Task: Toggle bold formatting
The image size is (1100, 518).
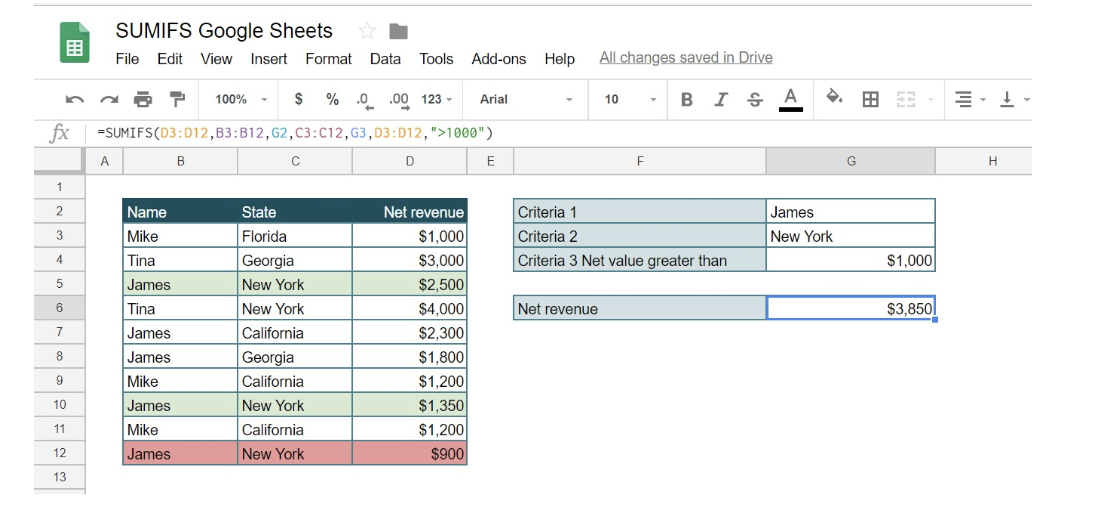Action: pos(687,99)
